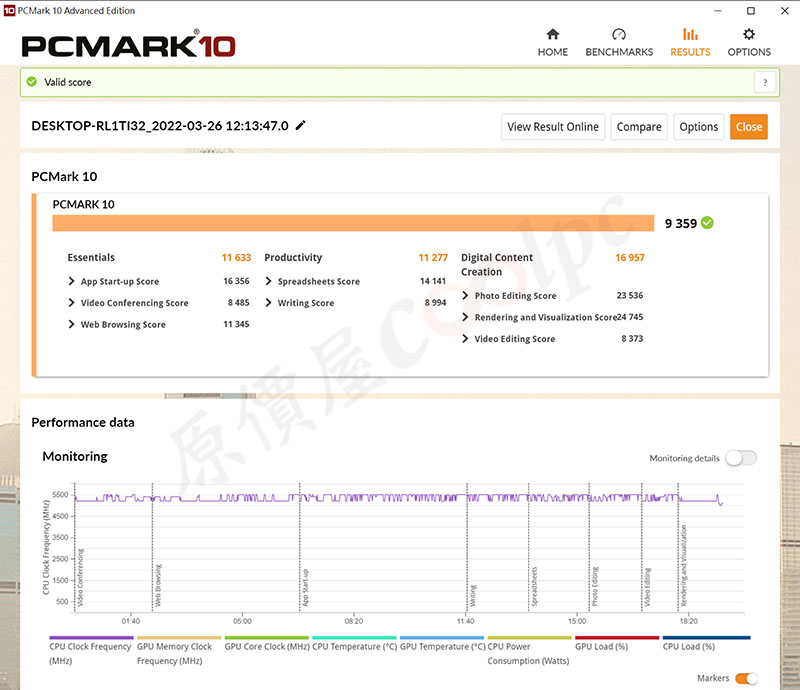Click the App Start-up score value 16 356
The width and height of the screenshot is (800, 690).
[x=236, y=281]
